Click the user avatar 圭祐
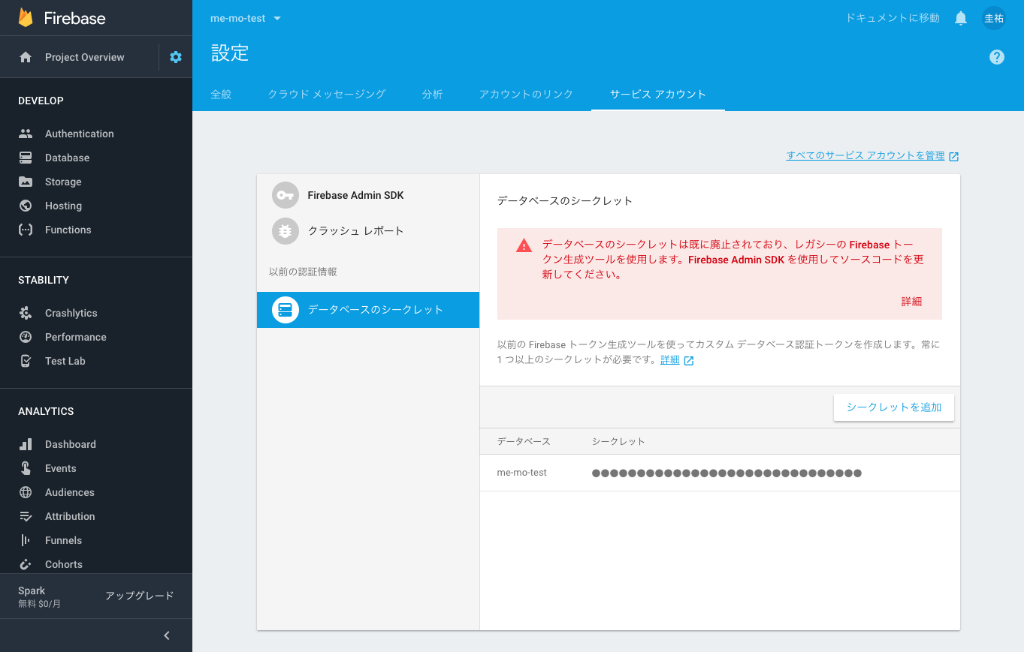This screenshot has width=1024, height=652. (994, 18)
